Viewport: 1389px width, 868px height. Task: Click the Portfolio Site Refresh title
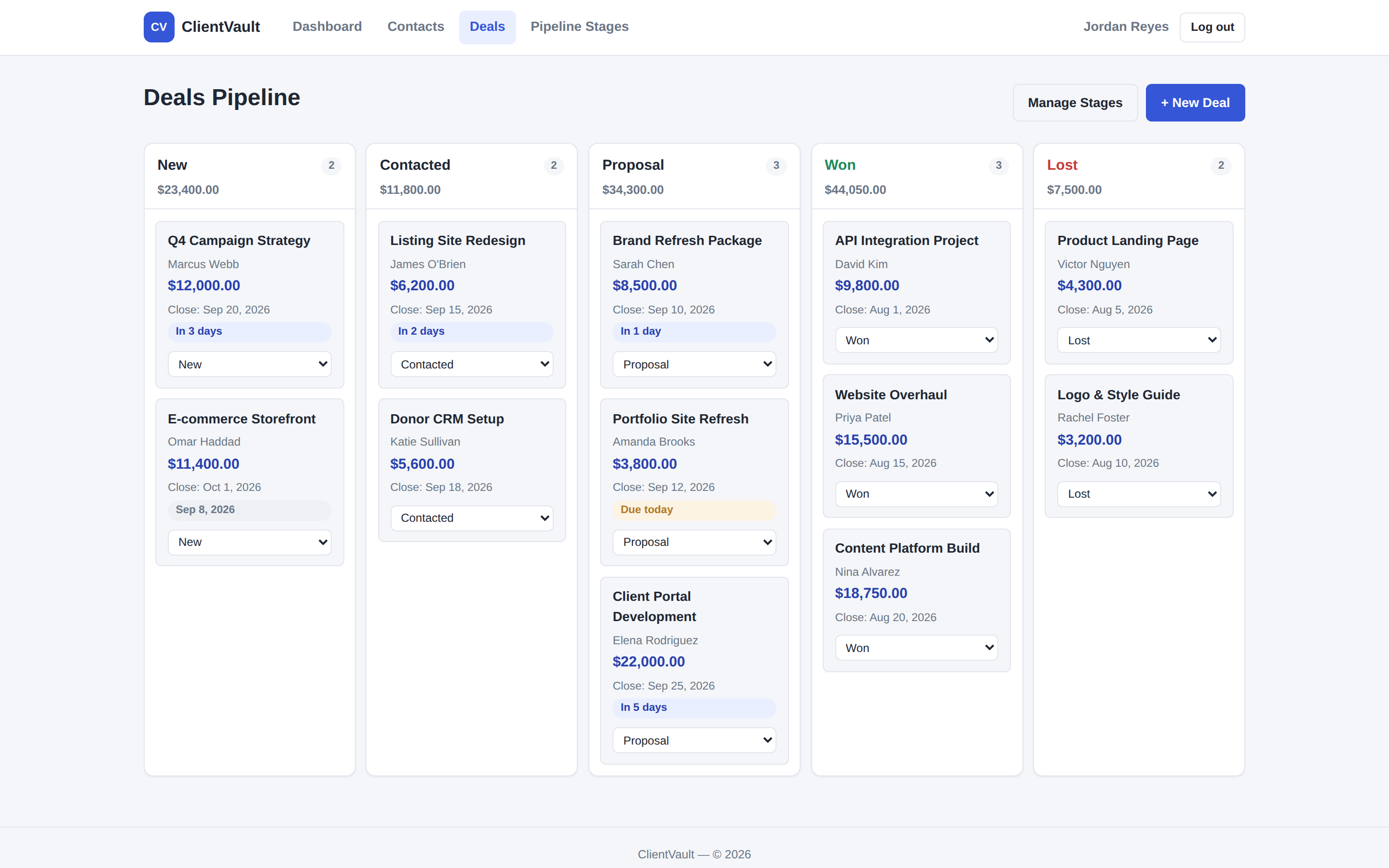(x=680, y=419)
